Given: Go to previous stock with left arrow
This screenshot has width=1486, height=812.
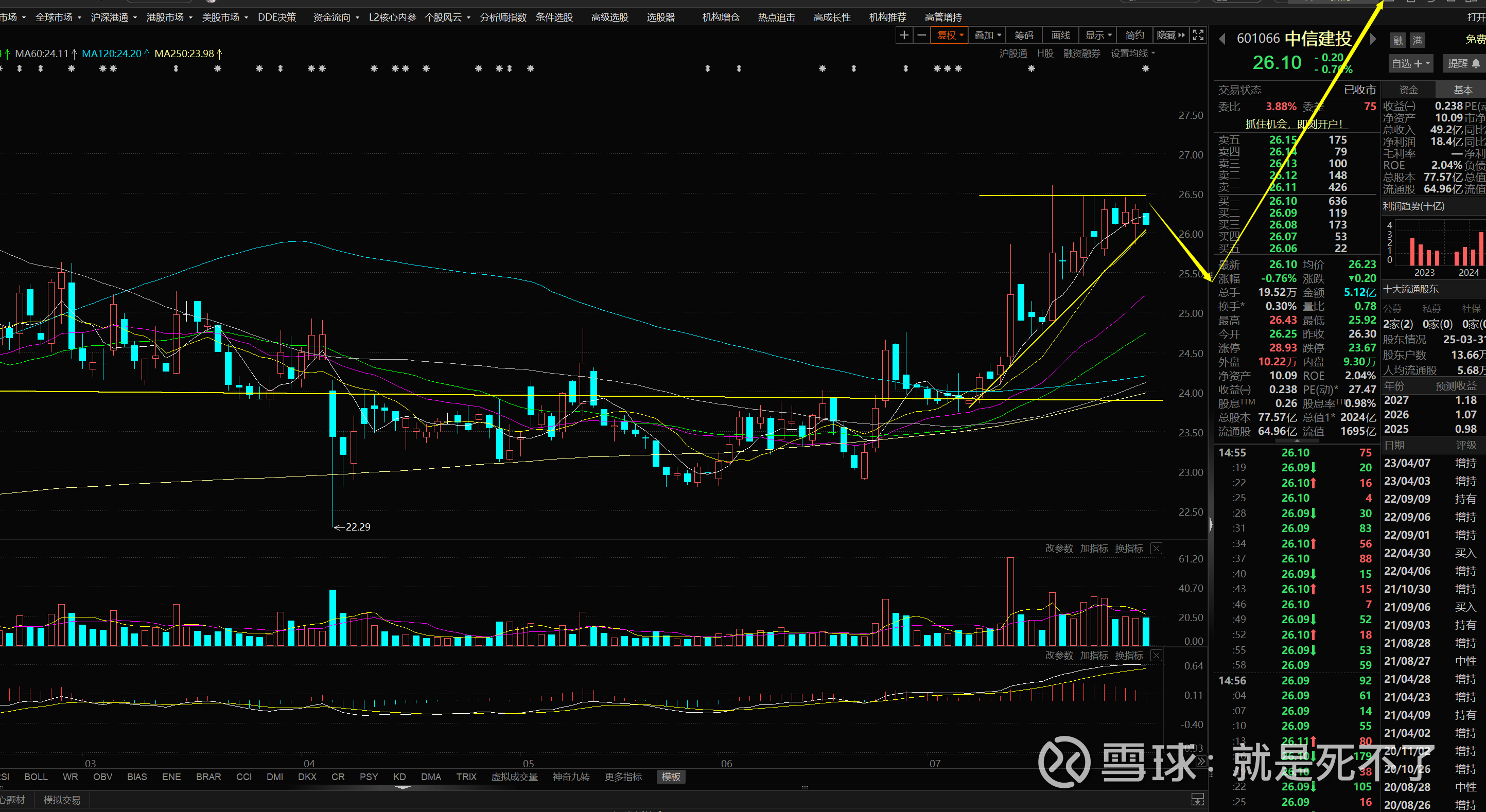Looking at the screenshot, I should click(x=1222, y=39).
